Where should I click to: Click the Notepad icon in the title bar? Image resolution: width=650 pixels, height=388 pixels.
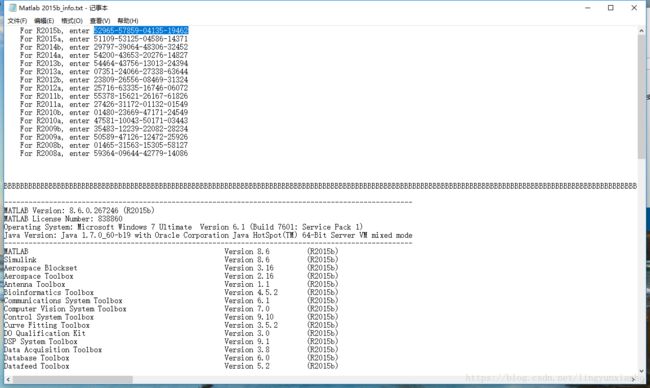pos(12,8)
